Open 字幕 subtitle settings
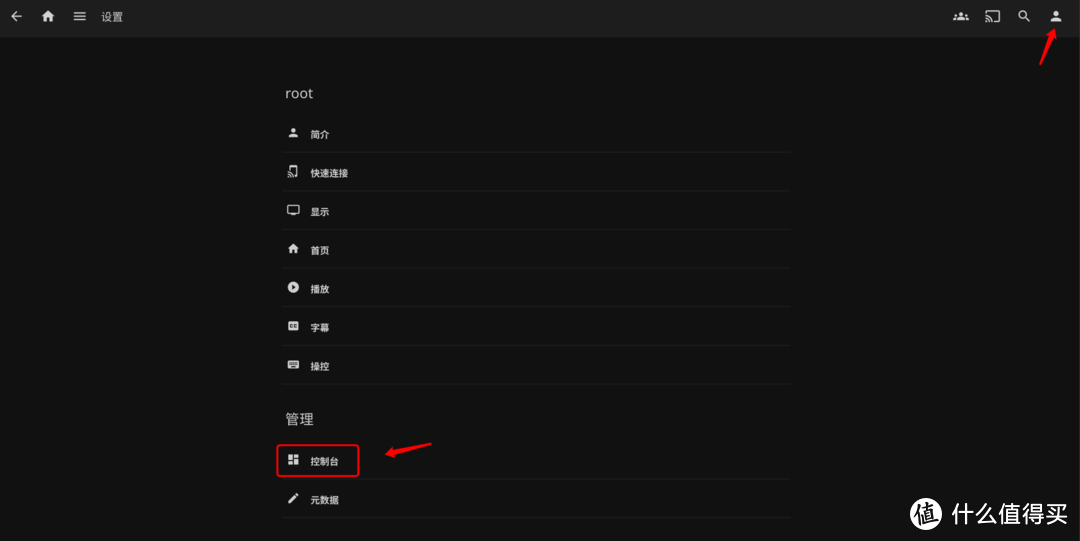This screenshot has width=1080, height=541. (320, 327)
